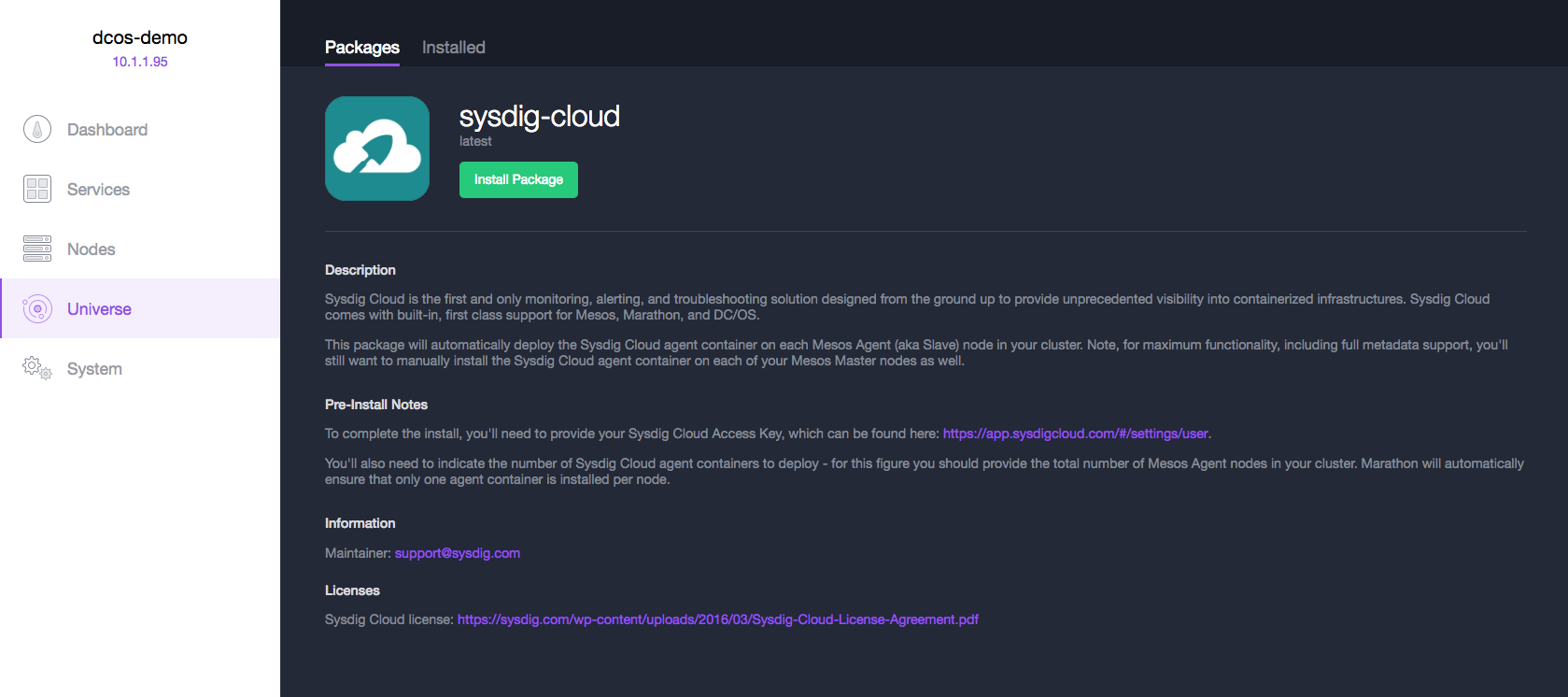Image resolution: width=1568 pixels, height=697 pixels.
Task: Open System settings page
Action: (140, 369)
